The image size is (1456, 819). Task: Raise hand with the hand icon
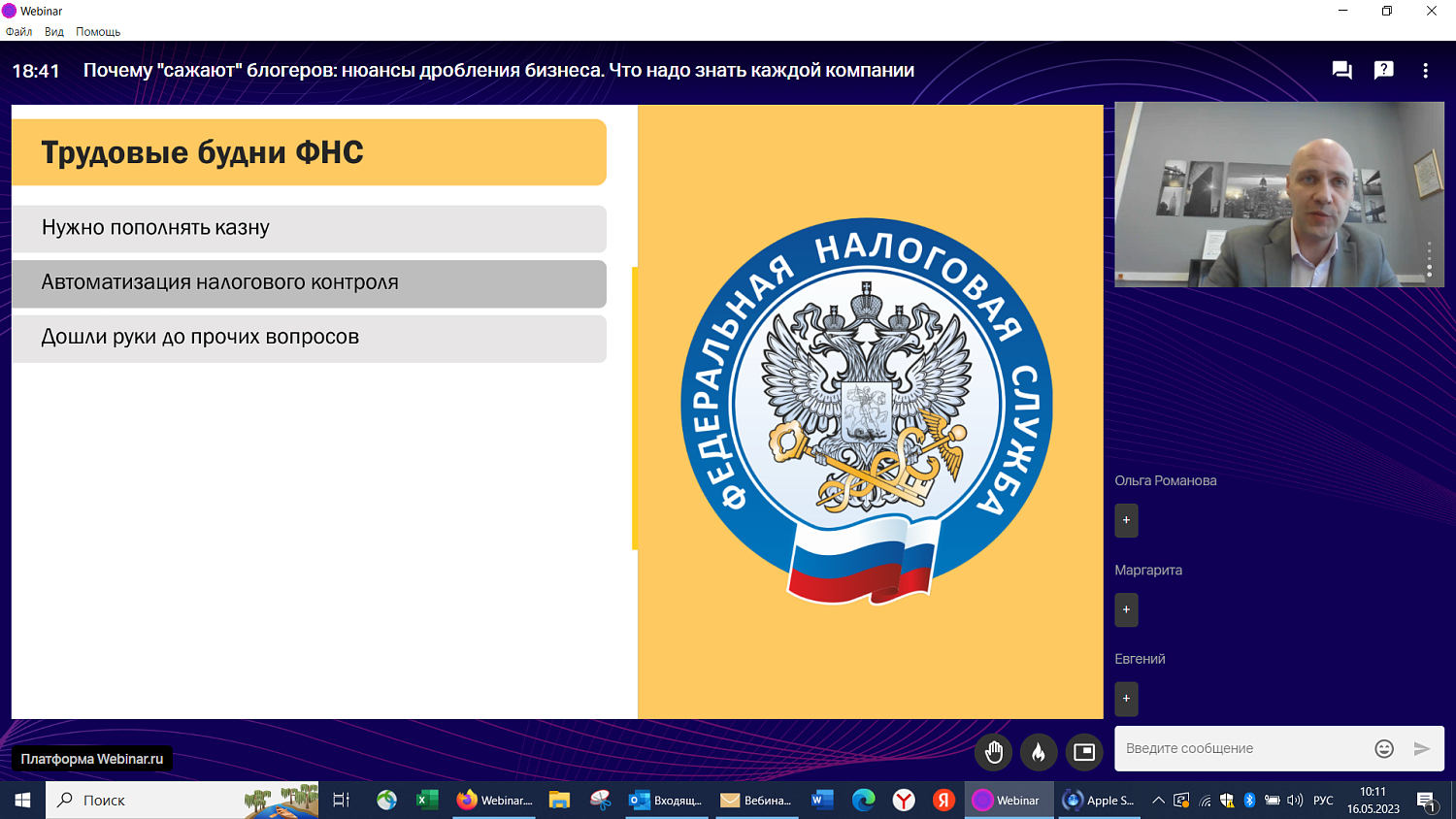(x=994, y=752)
